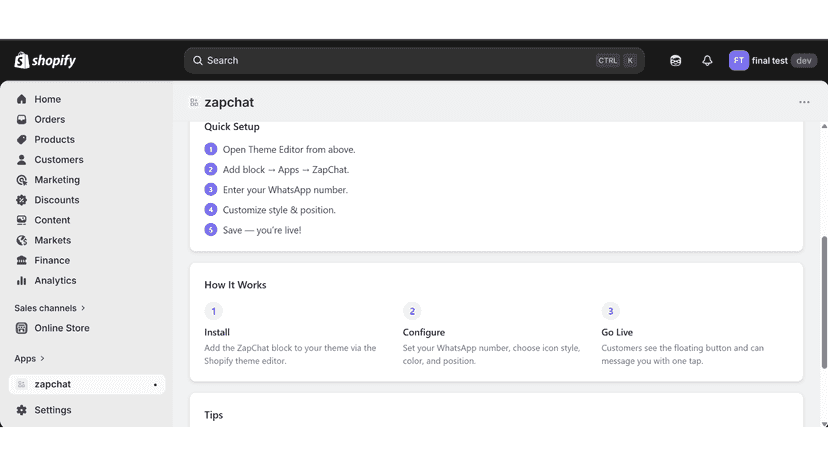Open Content in the sidebar
The image size is (828, 466).
[x=52, y=220]
